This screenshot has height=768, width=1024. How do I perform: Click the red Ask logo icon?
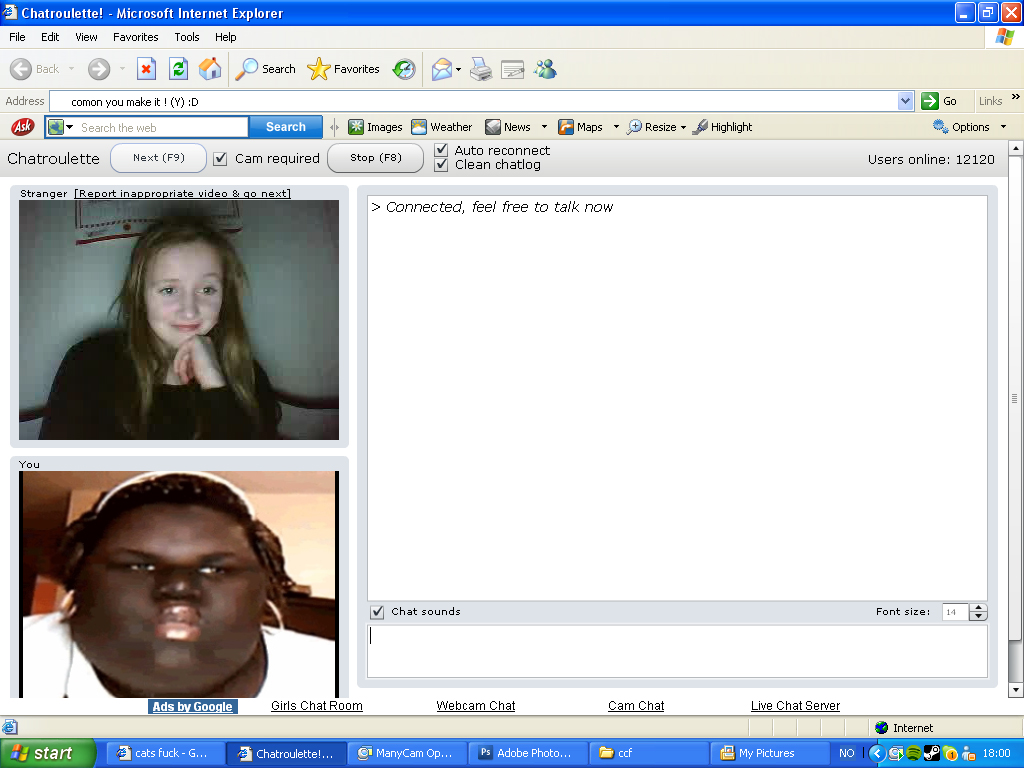pyautogui.click(x=23, y=127)
